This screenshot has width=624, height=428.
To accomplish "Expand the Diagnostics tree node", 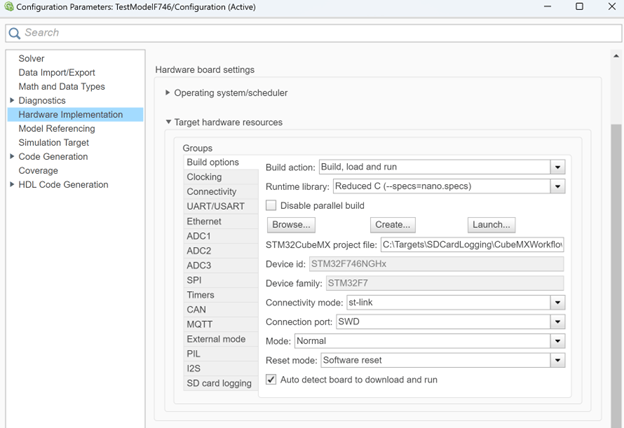I will point(12,100).
